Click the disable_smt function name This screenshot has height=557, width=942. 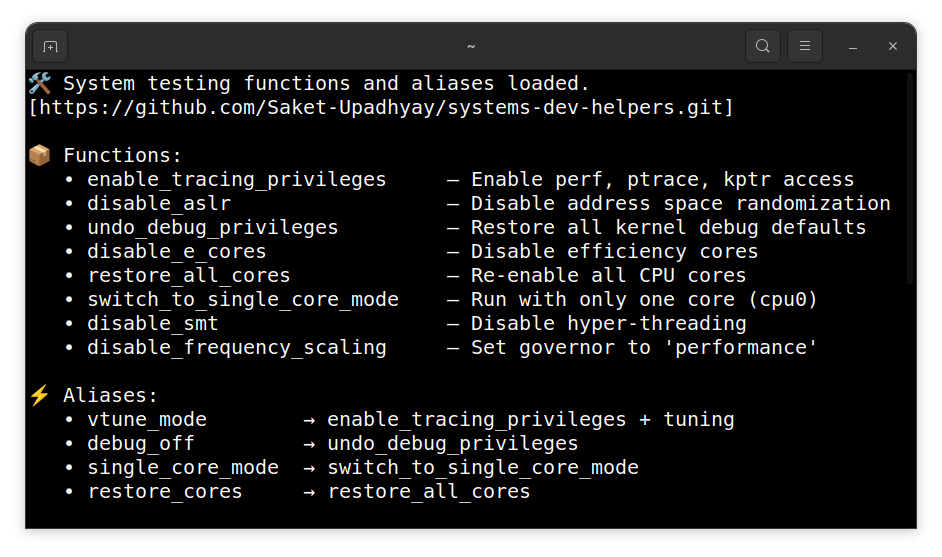click(x=153, y=324)
